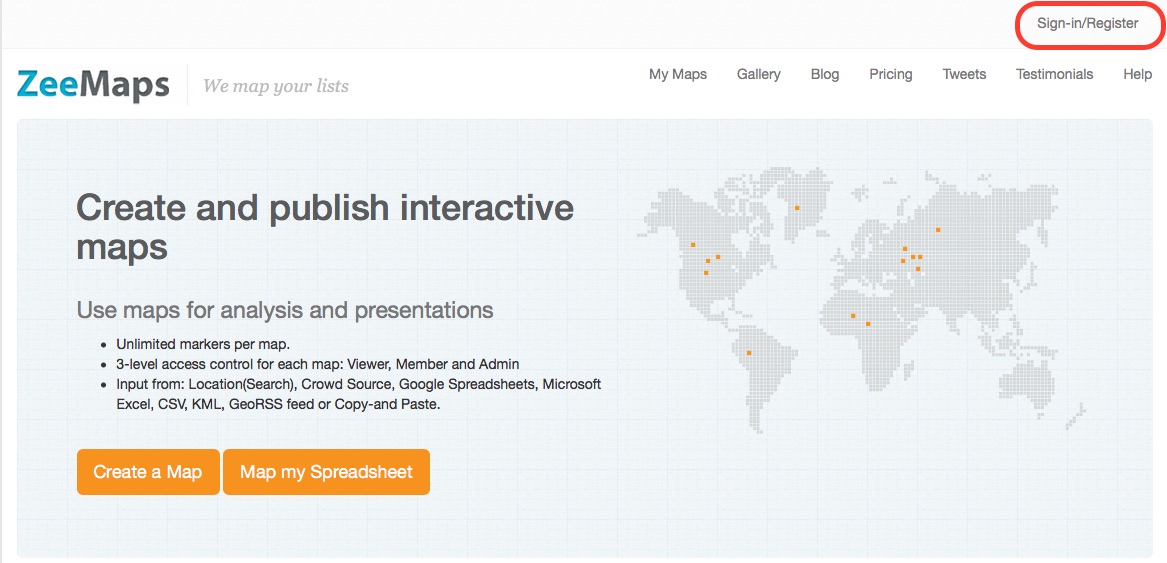Go to the Gallery page

point(758,74)
